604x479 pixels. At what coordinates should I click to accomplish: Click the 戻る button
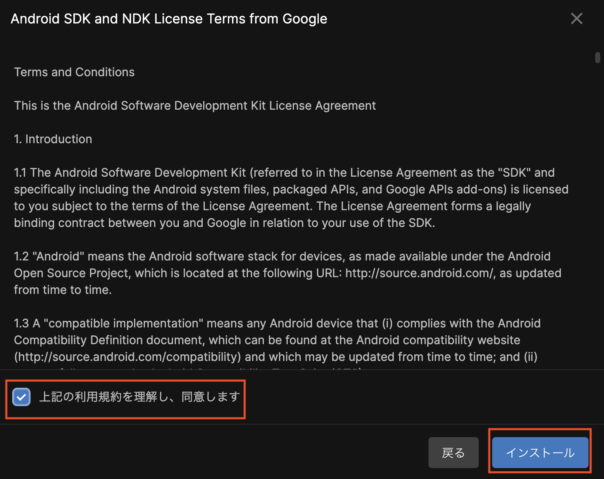pos(453,452)
